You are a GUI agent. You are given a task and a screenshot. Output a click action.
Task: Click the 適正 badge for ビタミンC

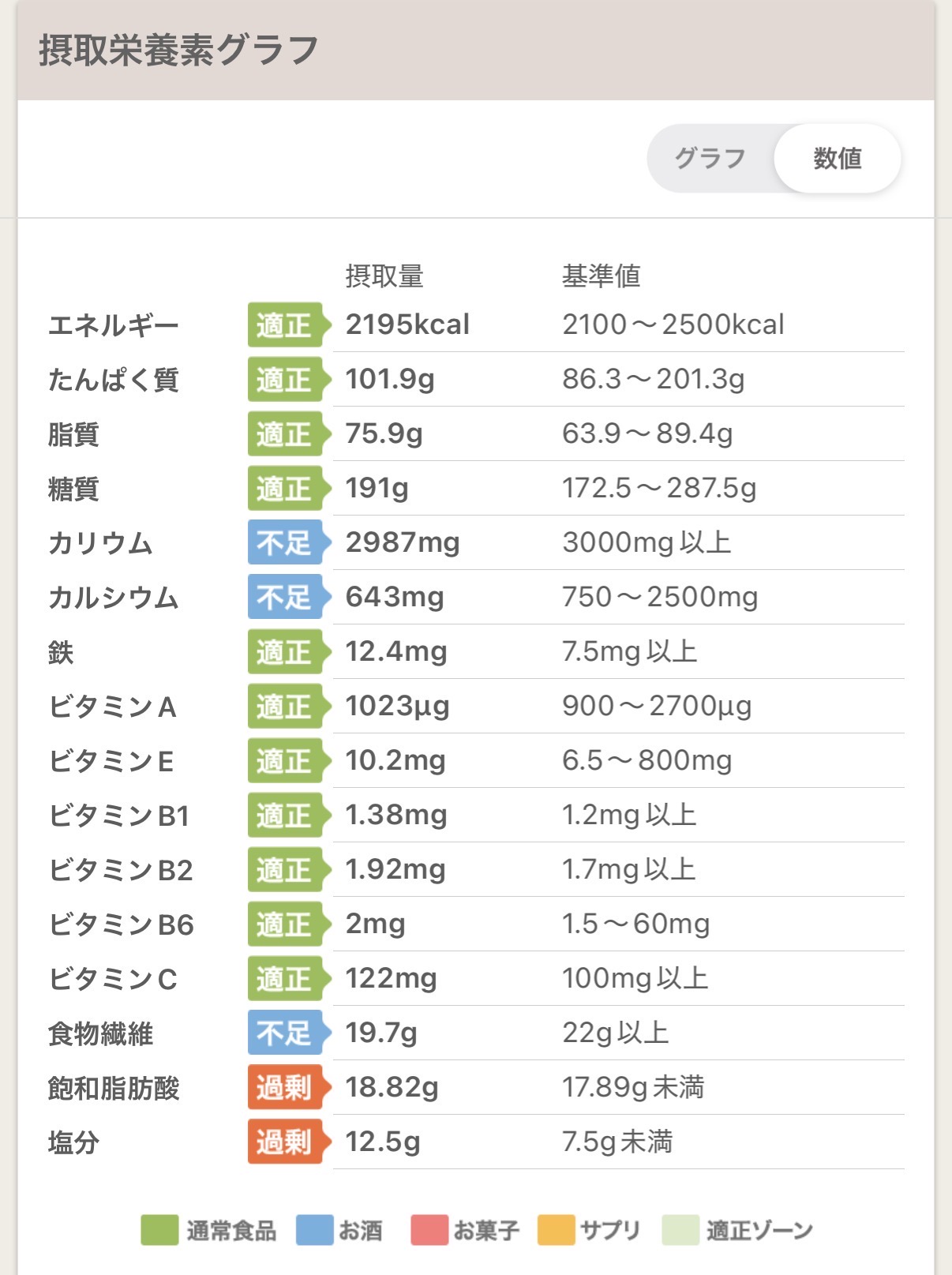coord(285,978)
